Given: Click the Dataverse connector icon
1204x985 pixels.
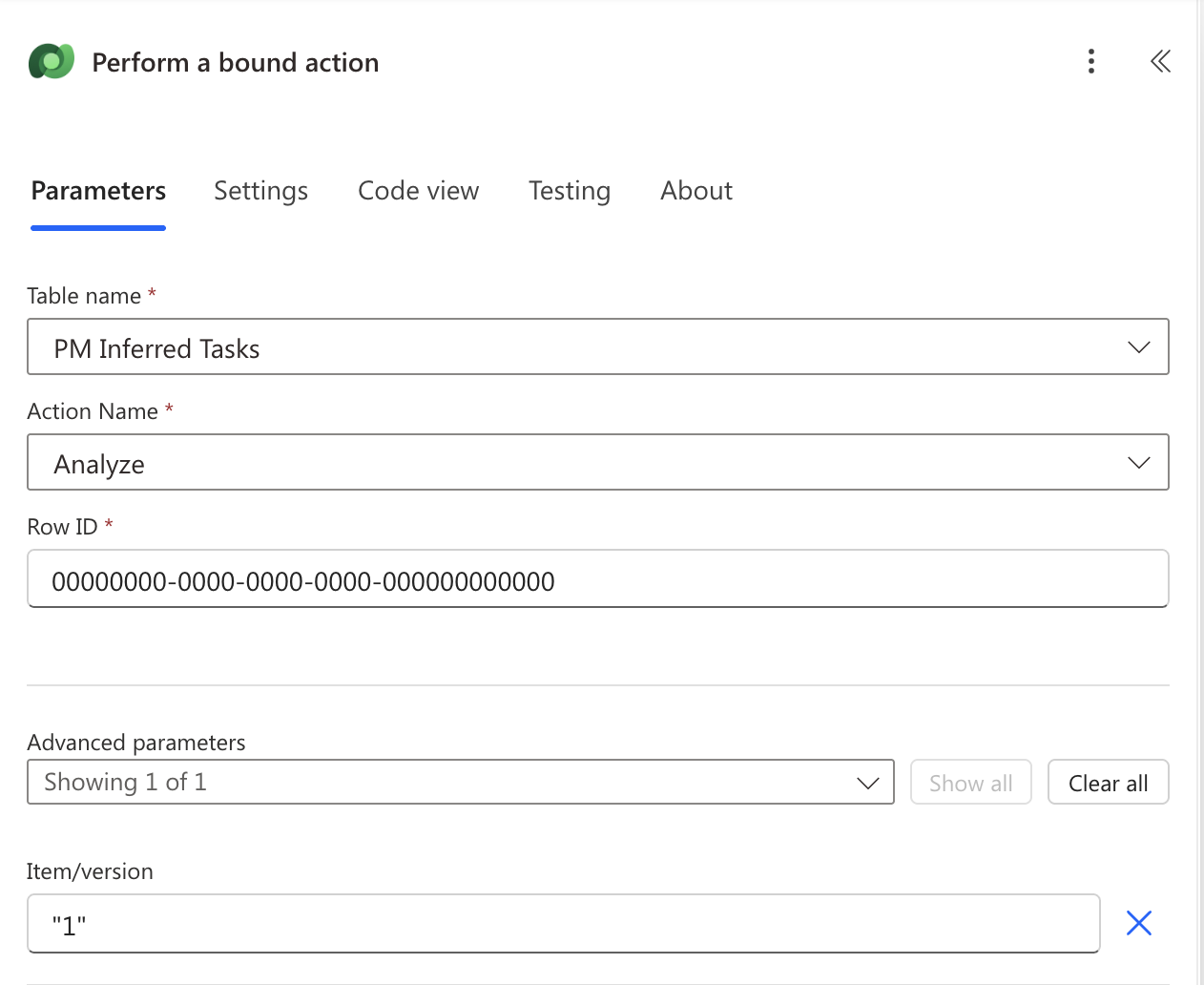Looking at the screenshot, I should [51, 60].
